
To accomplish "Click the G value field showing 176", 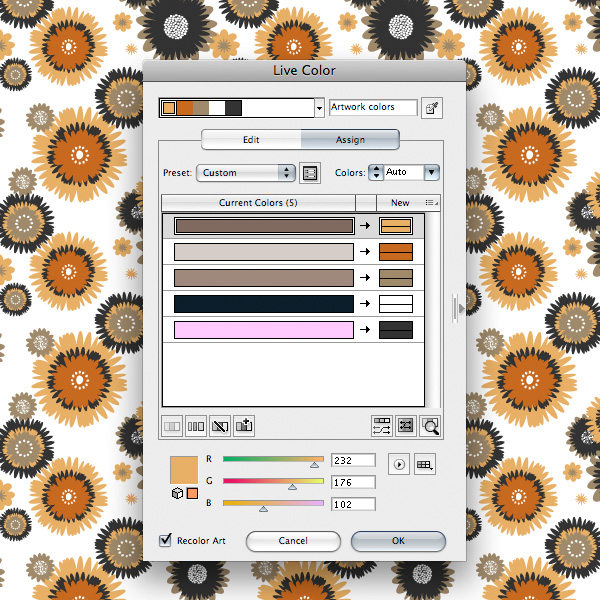I will [353, 482].
